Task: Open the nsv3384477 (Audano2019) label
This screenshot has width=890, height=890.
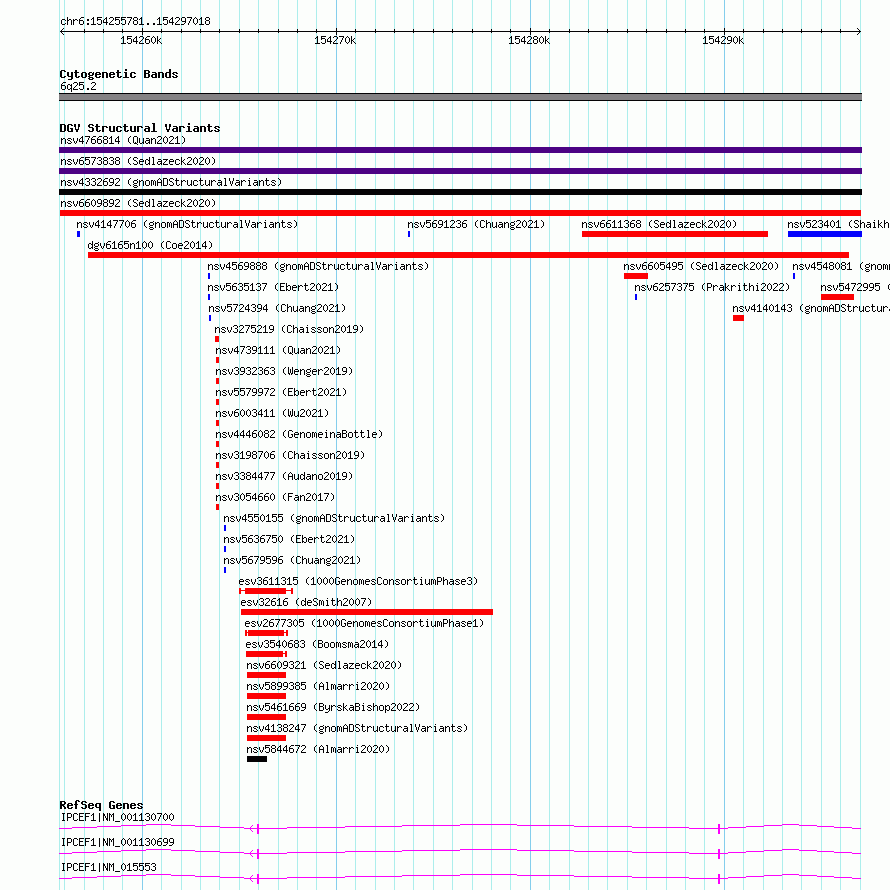Action: pyautogui.click(x=284, y=476)
